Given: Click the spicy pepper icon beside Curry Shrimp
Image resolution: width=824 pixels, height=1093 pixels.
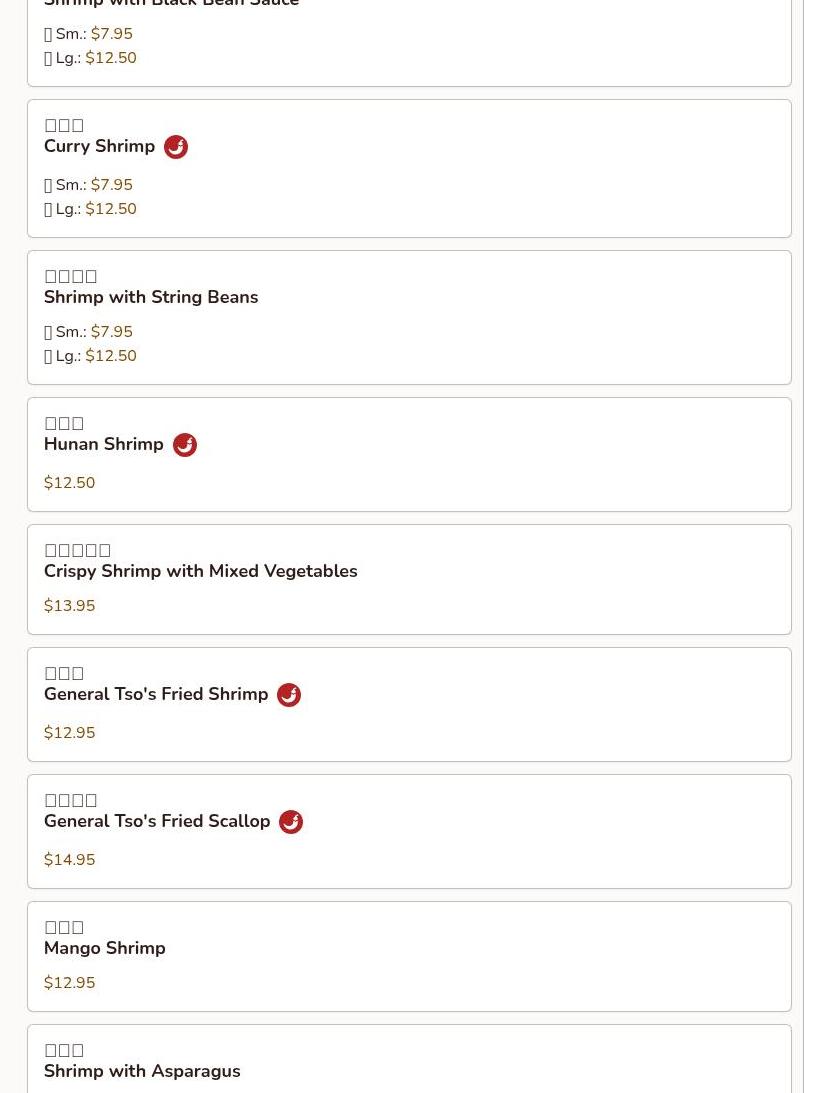Looking at the screenshot, I should 176,147.
